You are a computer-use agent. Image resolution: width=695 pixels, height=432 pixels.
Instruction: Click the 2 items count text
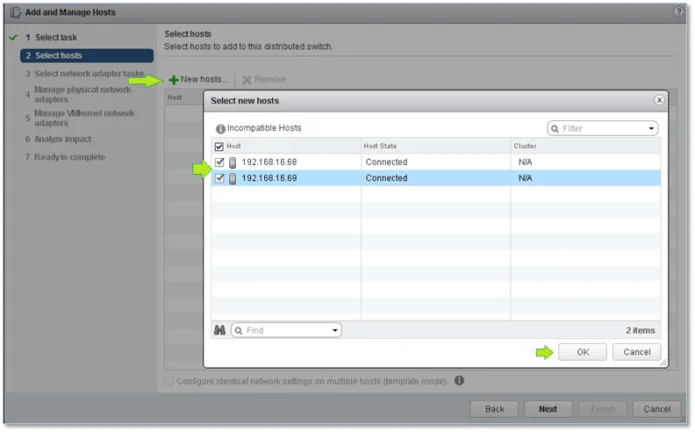pyautogui.click(x=640, y=331)
